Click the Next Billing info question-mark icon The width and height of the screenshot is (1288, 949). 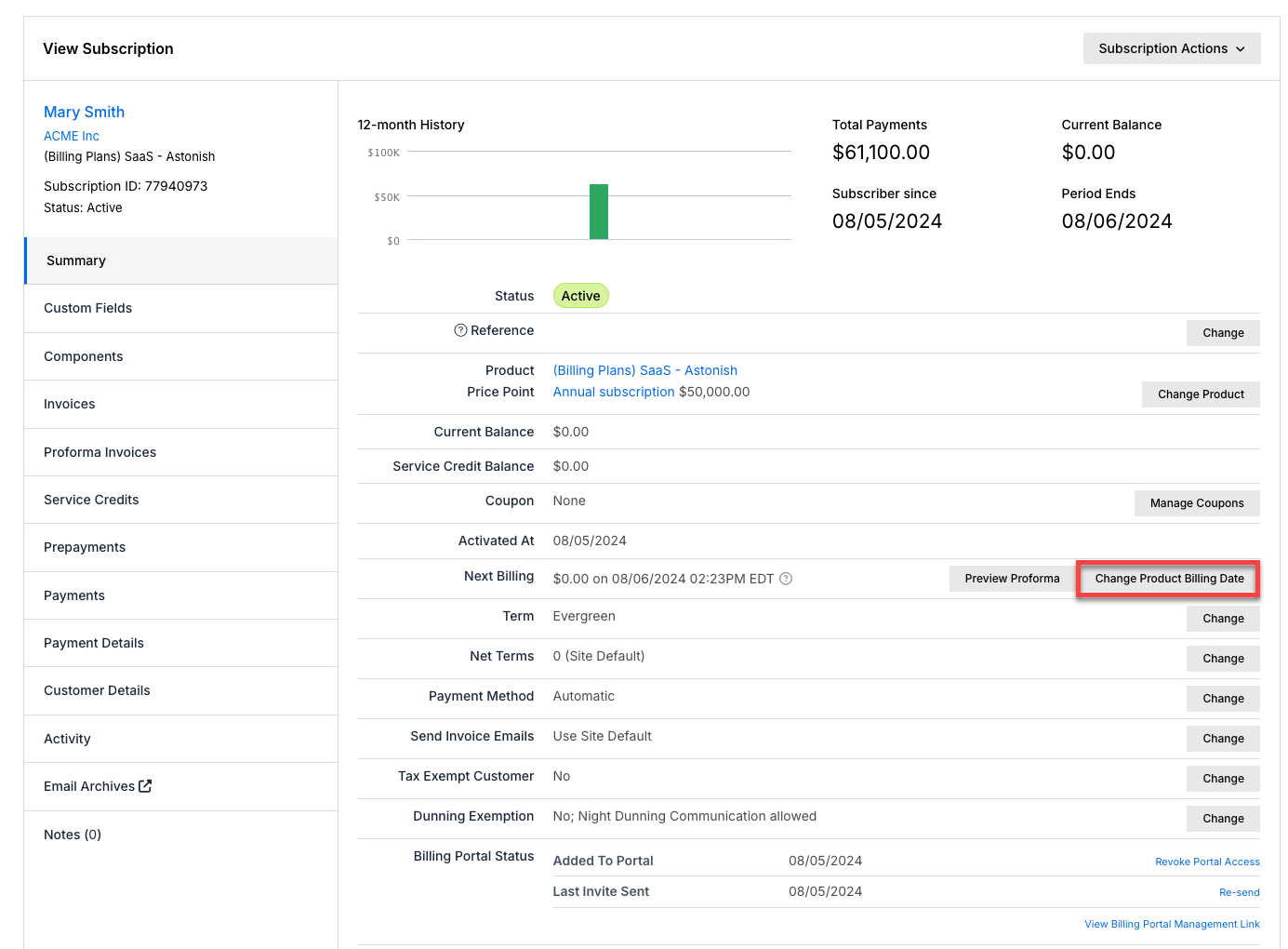(x=786, y=579)
